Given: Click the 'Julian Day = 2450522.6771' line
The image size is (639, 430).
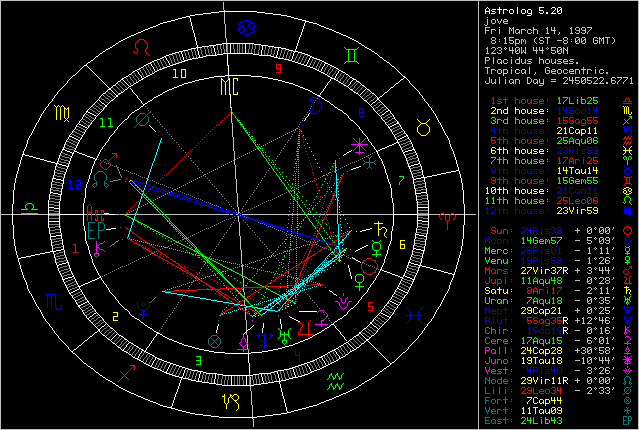Looking at the screenshot, I should pos(559,81).
